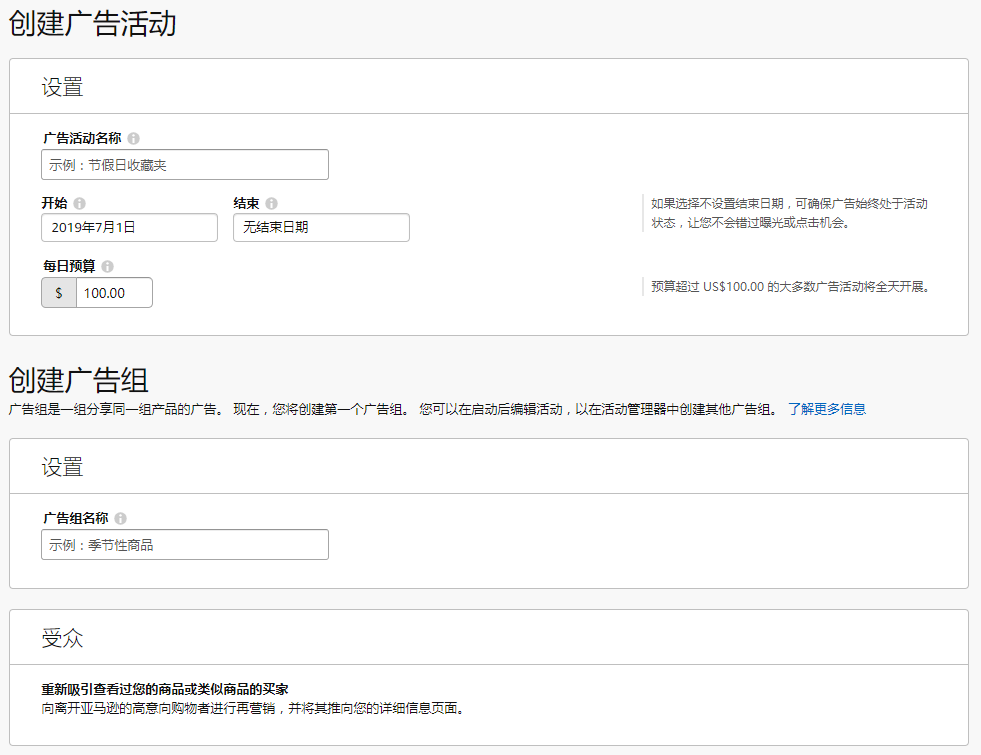Open the 了解更多信息 link
Viewport: 981px width, 755px height.
[826, 409]
